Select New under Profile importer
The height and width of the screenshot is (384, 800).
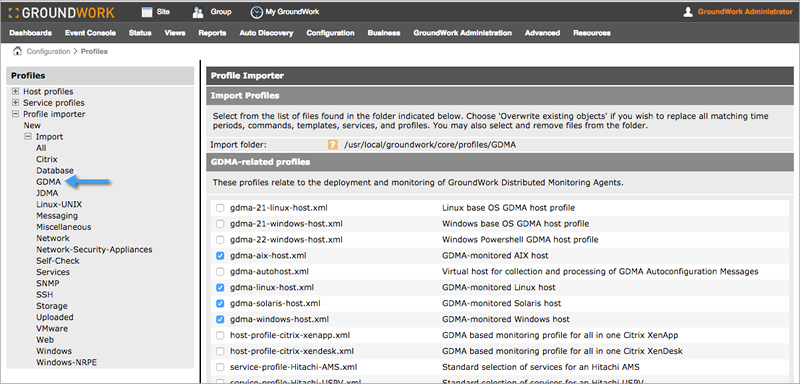(32, 125)
